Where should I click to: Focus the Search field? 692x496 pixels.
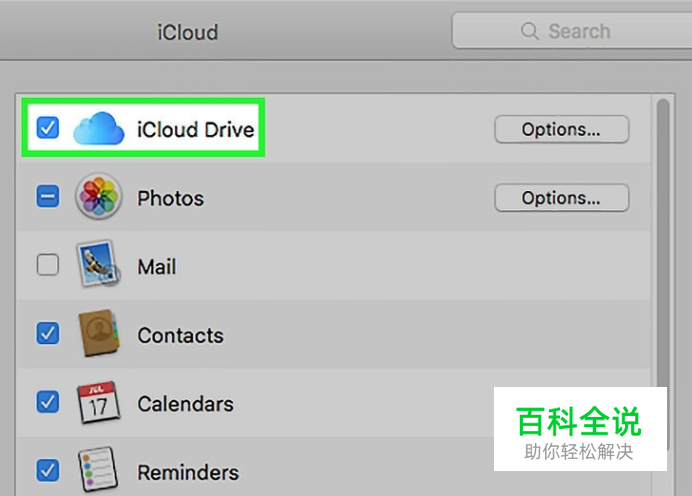572,31
